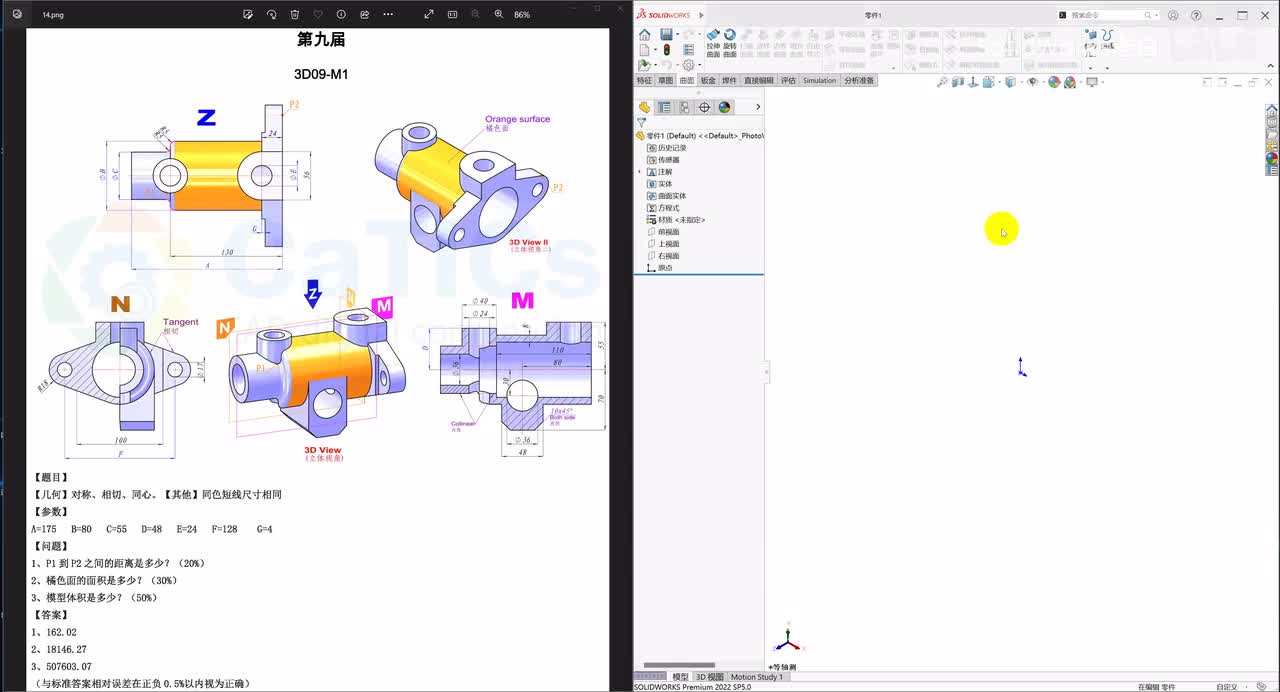1280x692 pixels.
Task: Select 材质 <未指定> in the tree
Action: click(676, 220)
